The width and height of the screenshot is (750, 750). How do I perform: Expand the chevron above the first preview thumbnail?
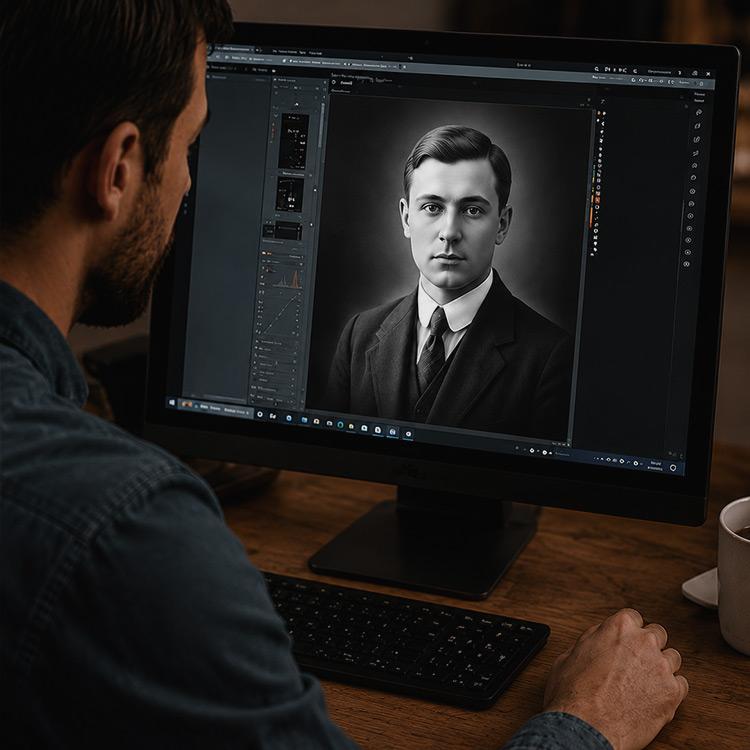point(276,115)
